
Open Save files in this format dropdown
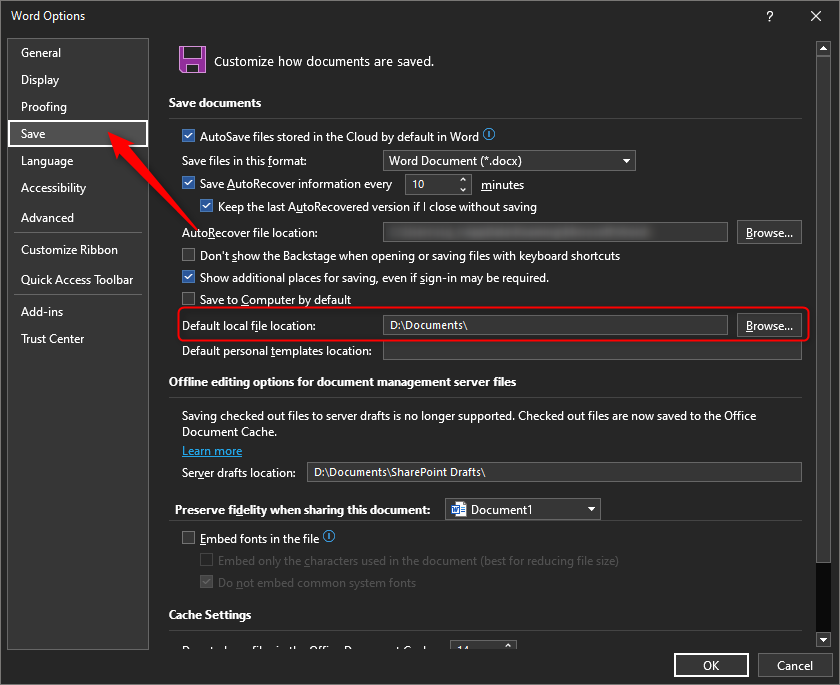tap(509, 161)
